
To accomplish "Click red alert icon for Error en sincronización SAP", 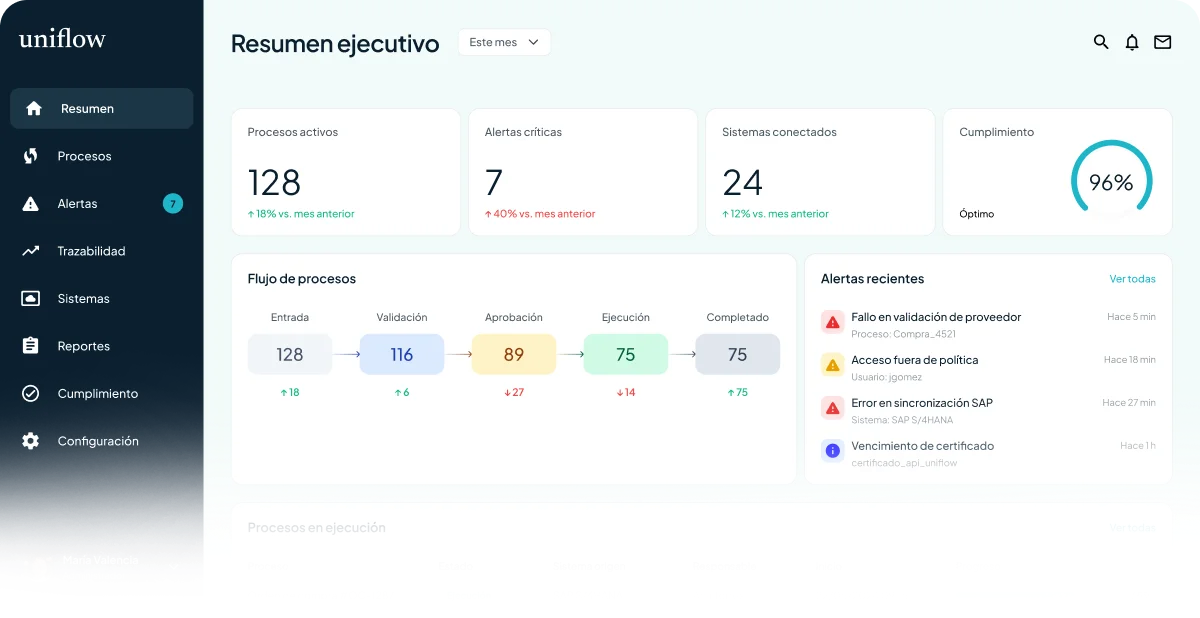I will (832, 408).
